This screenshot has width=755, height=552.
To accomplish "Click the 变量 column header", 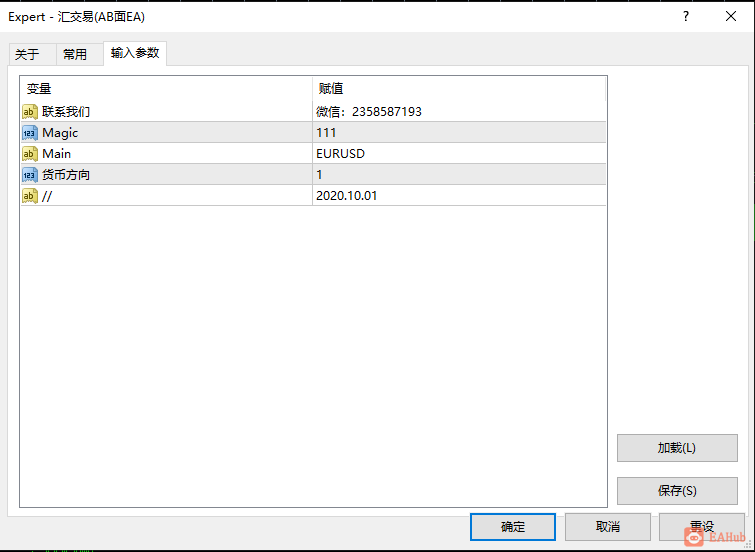I will [x=166, y=89].
